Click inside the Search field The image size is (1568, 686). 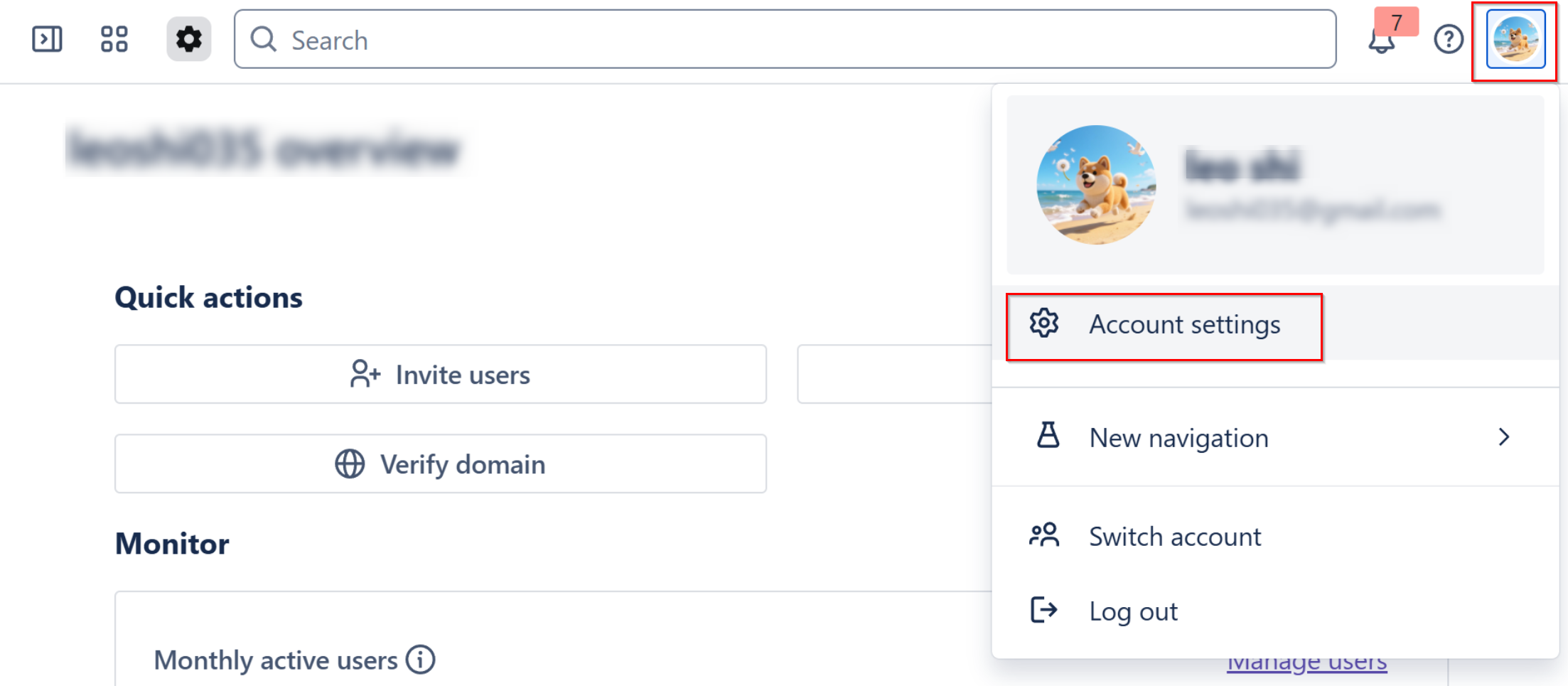[640, 40]
